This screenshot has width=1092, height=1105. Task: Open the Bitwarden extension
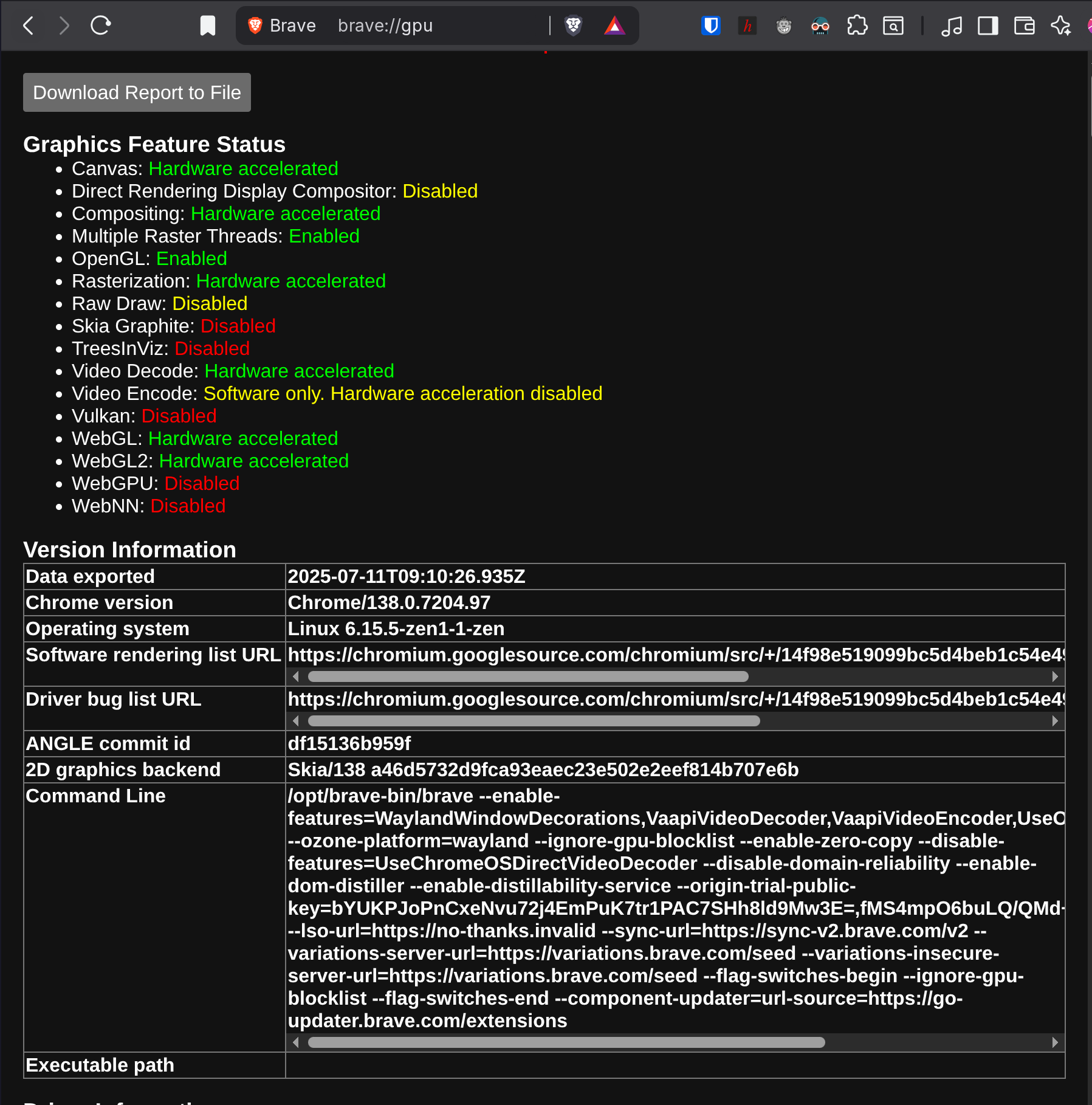(710, 26)
